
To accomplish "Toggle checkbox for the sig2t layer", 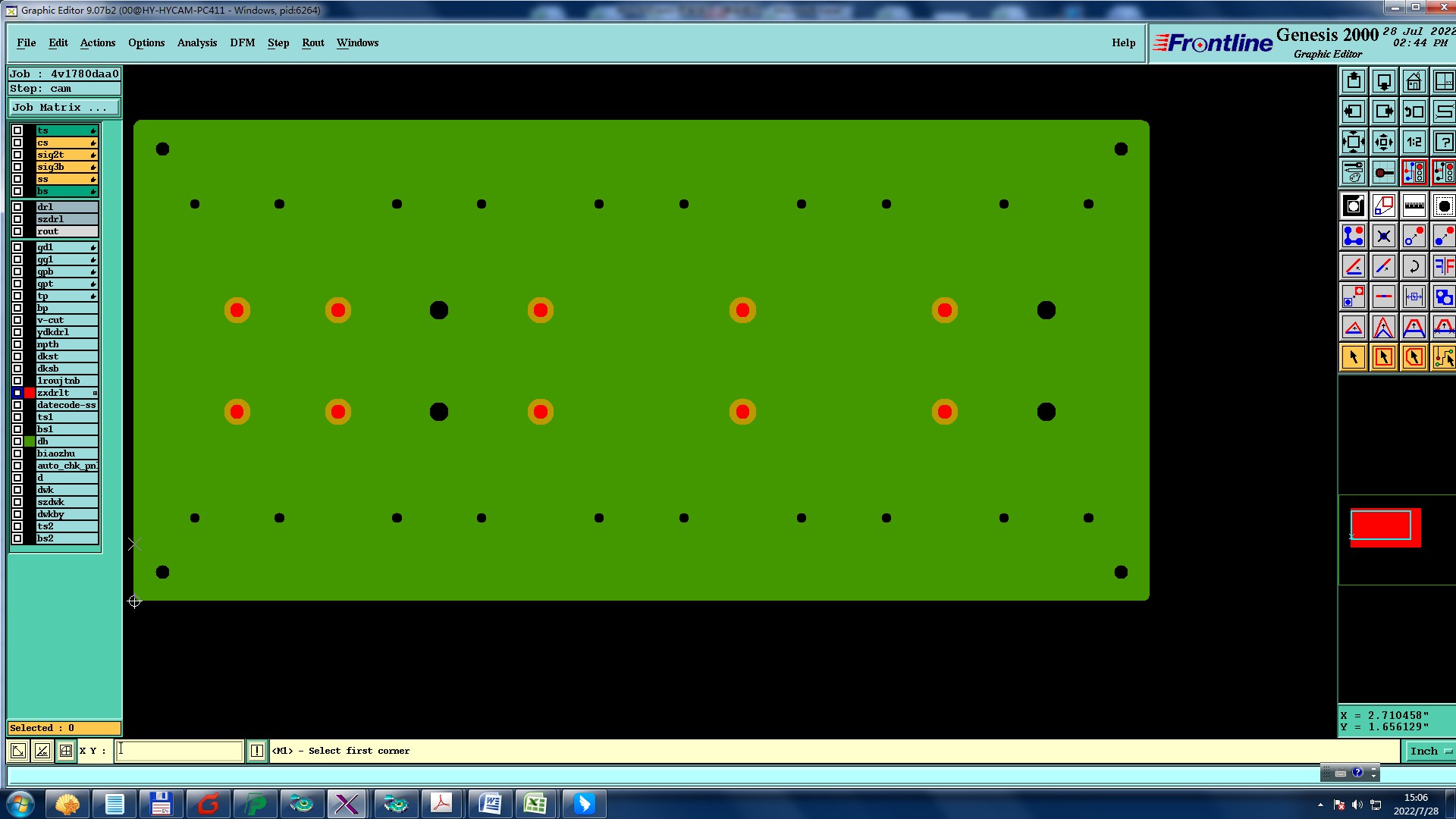I will coord(17,155).
